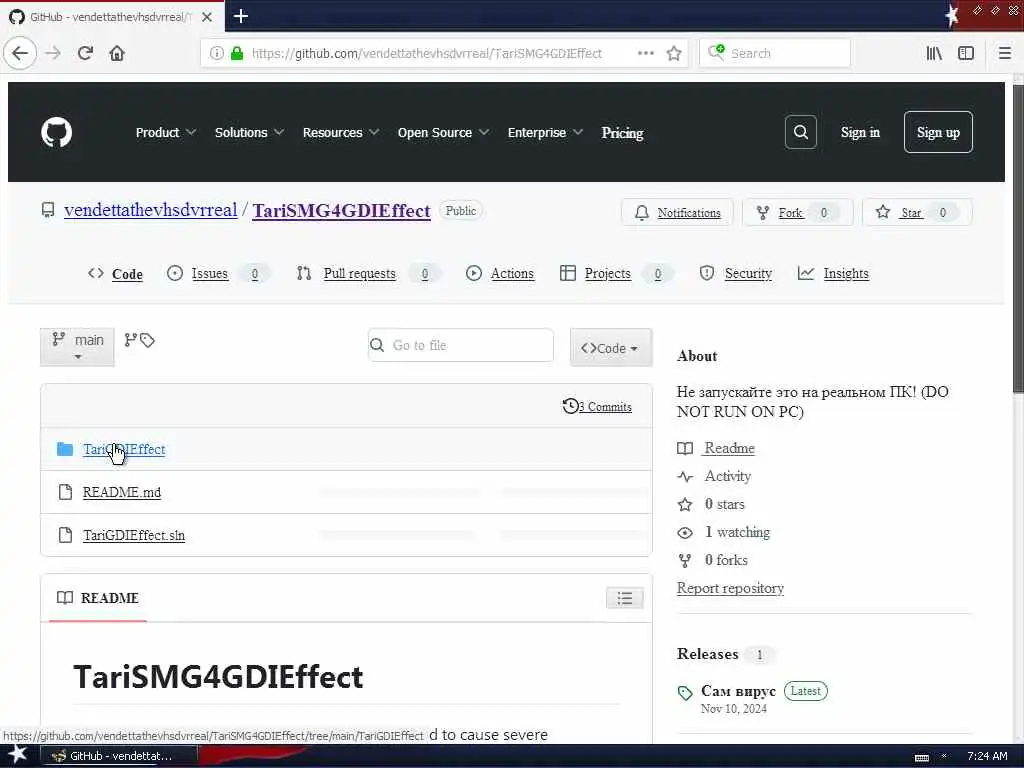Click the README.md file icon
This screenshot has width=1024, height=768.
(x=65, y=492)
